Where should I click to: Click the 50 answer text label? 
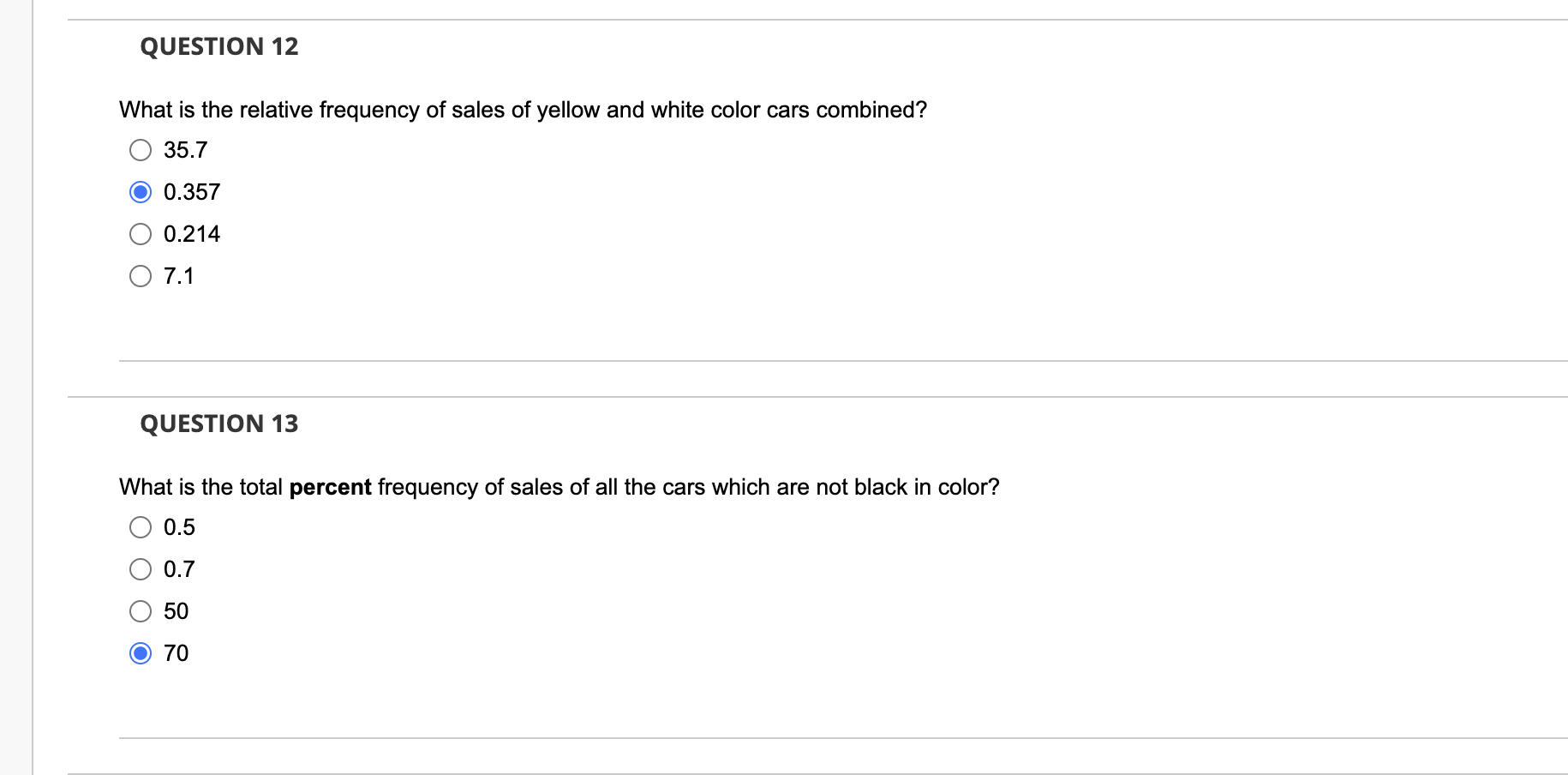[177, 610]
